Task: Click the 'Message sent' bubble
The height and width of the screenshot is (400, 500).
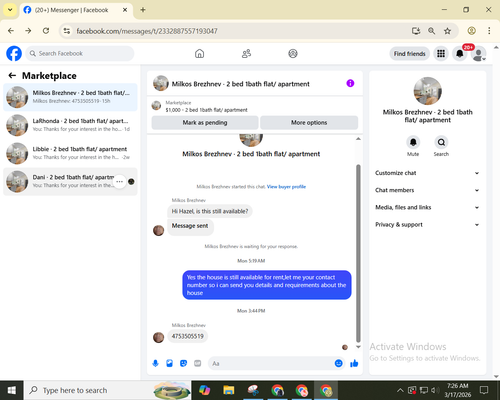Action: (x=190, y=226)
